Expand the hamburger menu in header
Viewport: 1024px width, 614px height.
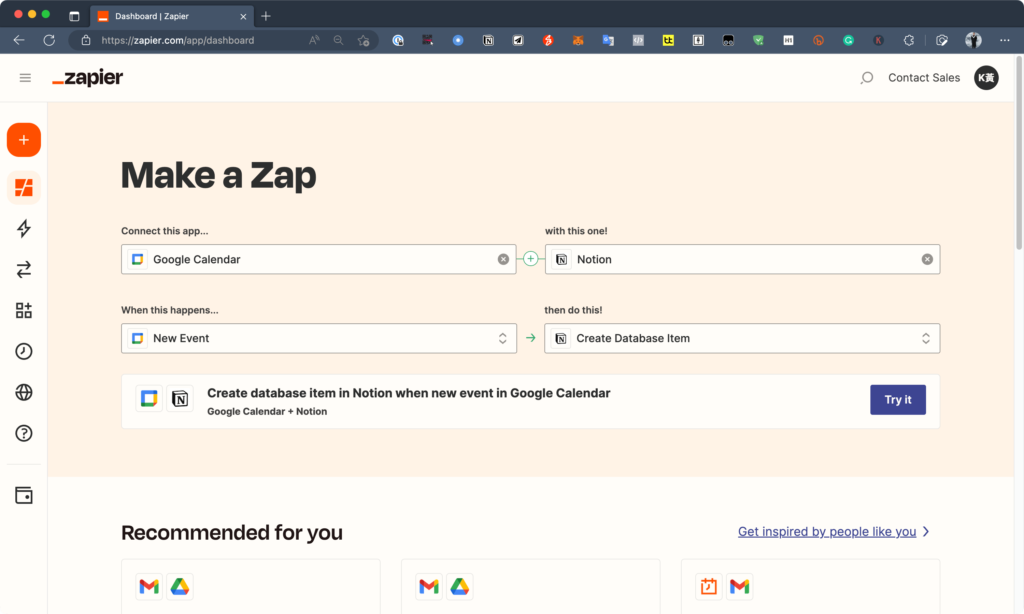25,78
